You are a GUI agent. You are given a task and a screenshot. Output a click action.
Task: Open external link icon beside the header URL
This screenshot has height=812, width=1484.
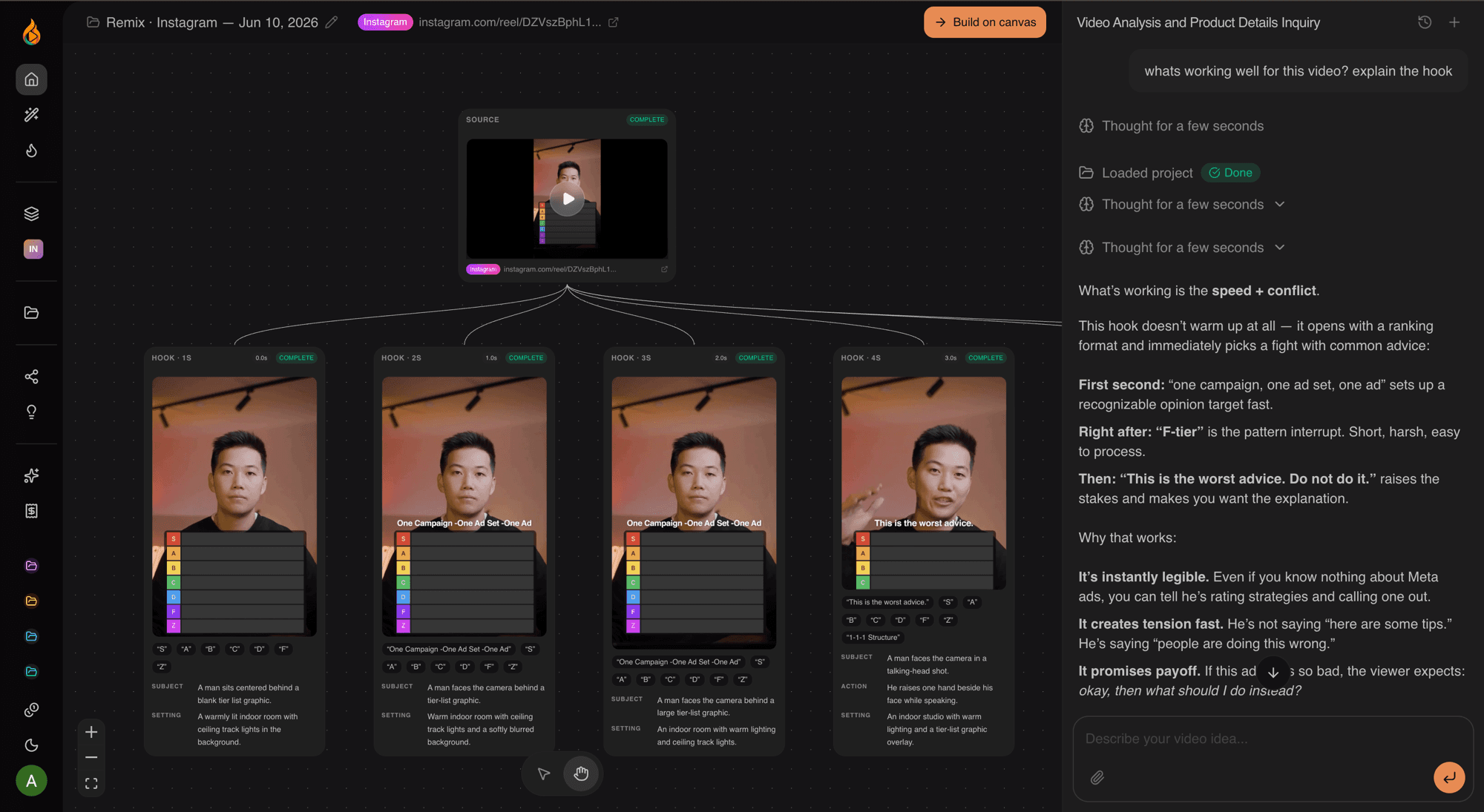click(x=613, y=22)
